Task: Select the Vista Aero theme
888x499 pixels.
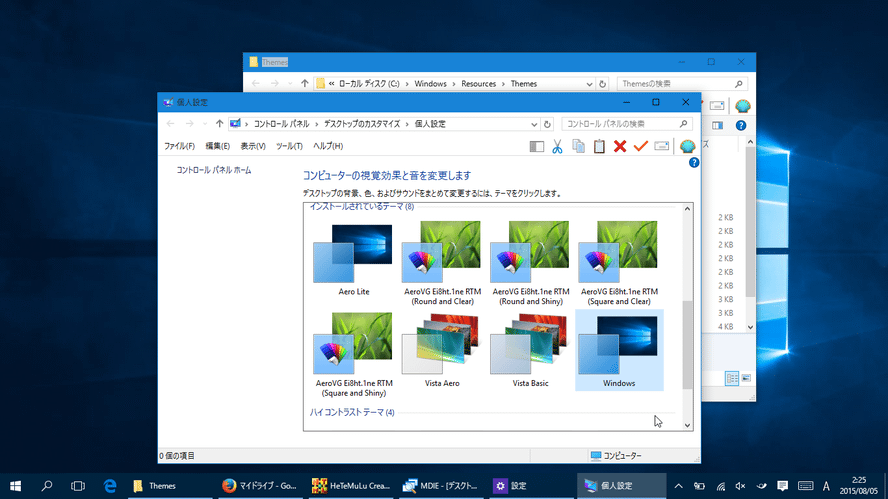Action: click(442, 351)
